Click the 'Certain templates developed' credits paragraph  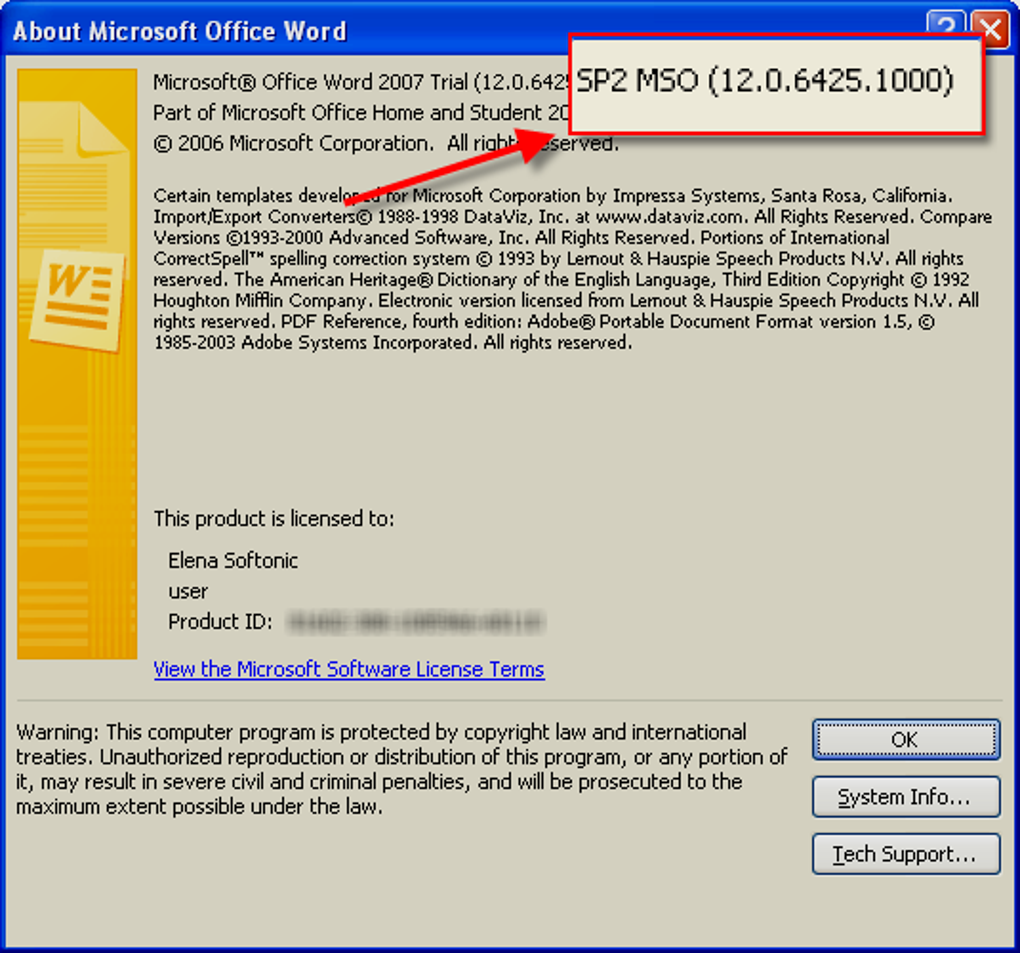pos(572,269)
